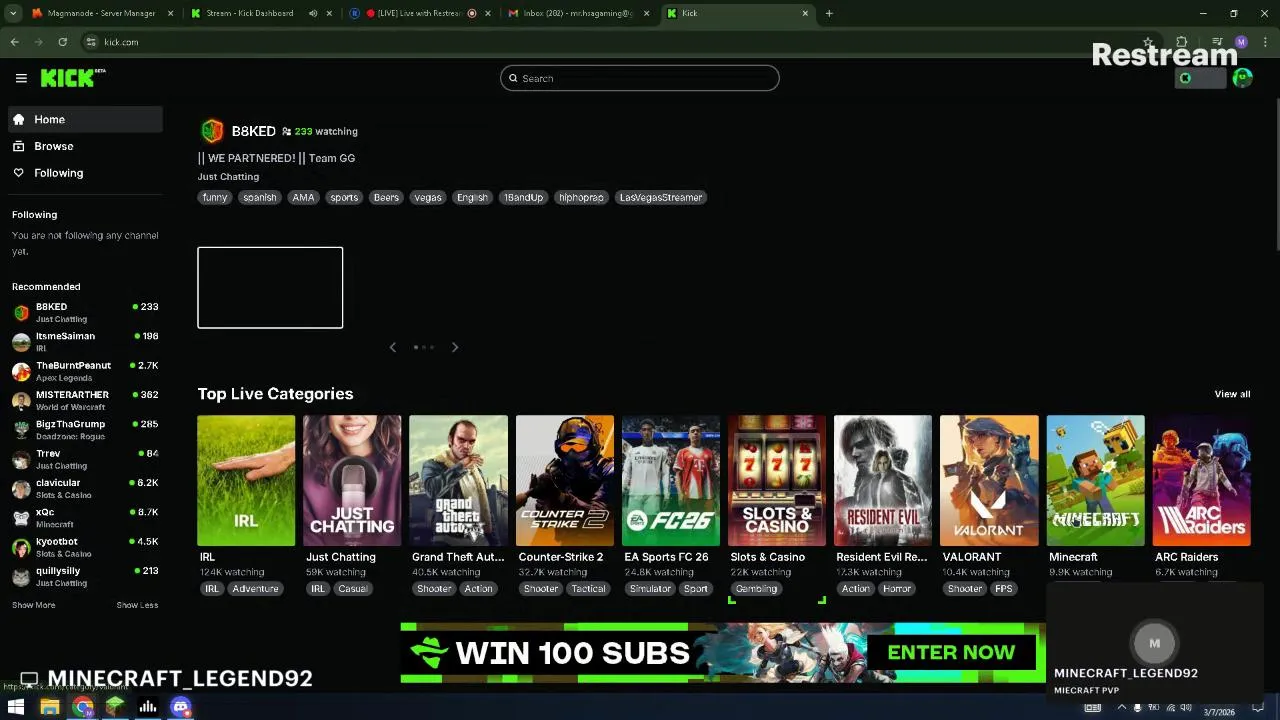Image resolution: width=1280 pixels, height=720 pixels.
Task: Reload the page
Action: click(x=62, y=42)
